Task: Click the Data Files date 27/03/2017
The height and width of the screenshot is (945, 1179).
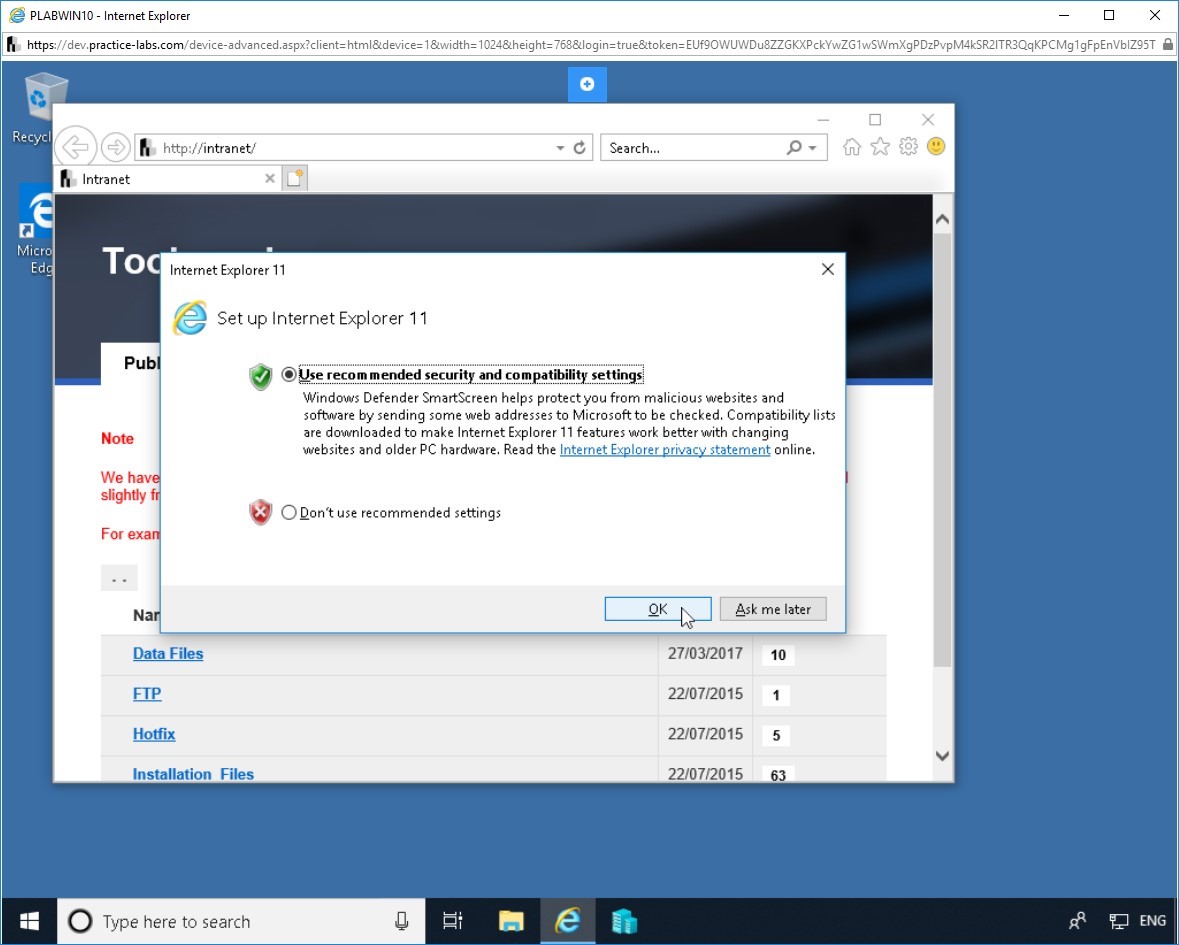Action: coord(705,653)
